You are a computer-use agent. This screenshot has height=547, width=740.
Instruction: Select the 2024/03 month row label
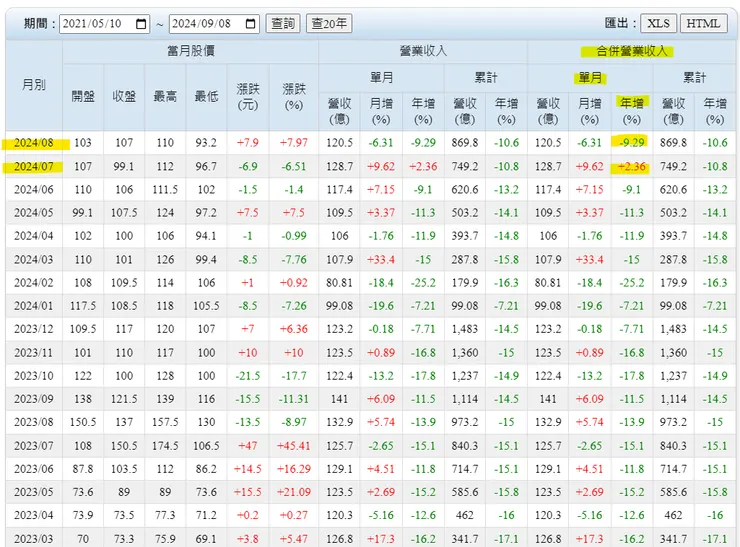(34, 260)
